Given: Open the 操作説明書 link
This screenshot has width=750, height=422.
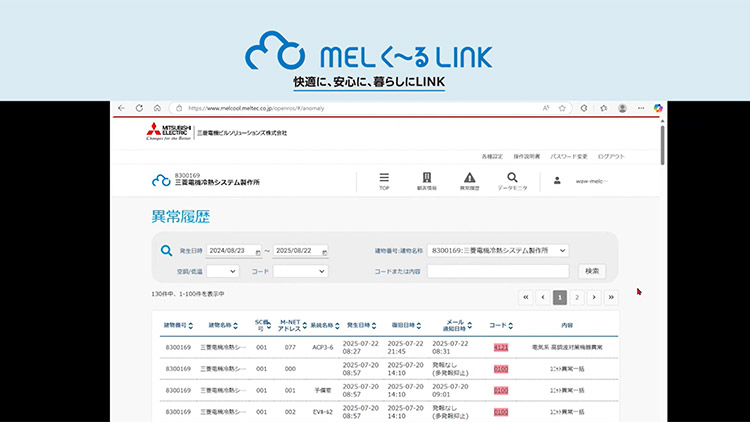Looking at the screenshot, I should click(x=527, y=156).
